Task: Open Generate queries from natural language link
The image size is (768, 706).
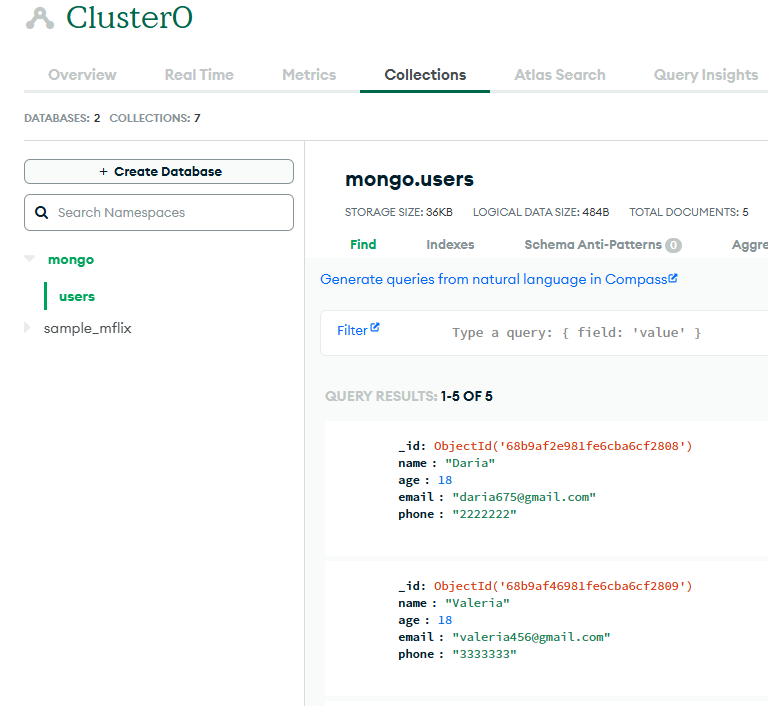Action: click(492, 280)
